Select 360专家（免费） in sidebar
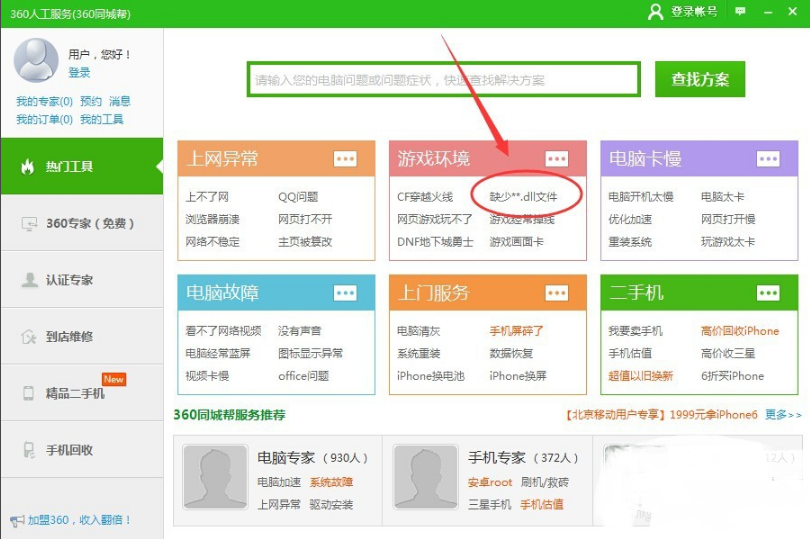810x539 pixels. point(82,223)
